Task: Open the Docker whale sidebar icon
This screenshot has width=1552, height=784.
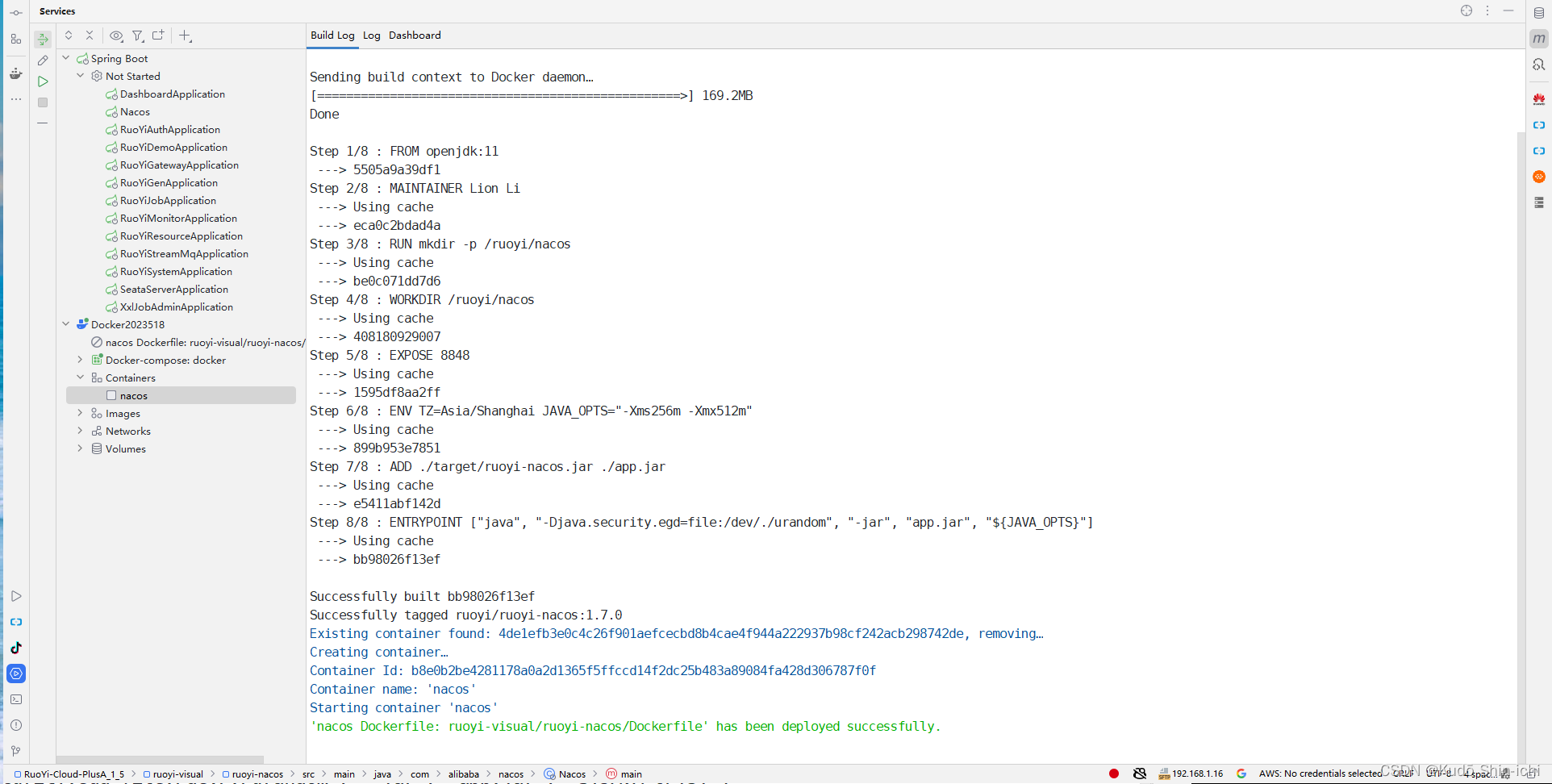Action: click(x=16, y=73)
